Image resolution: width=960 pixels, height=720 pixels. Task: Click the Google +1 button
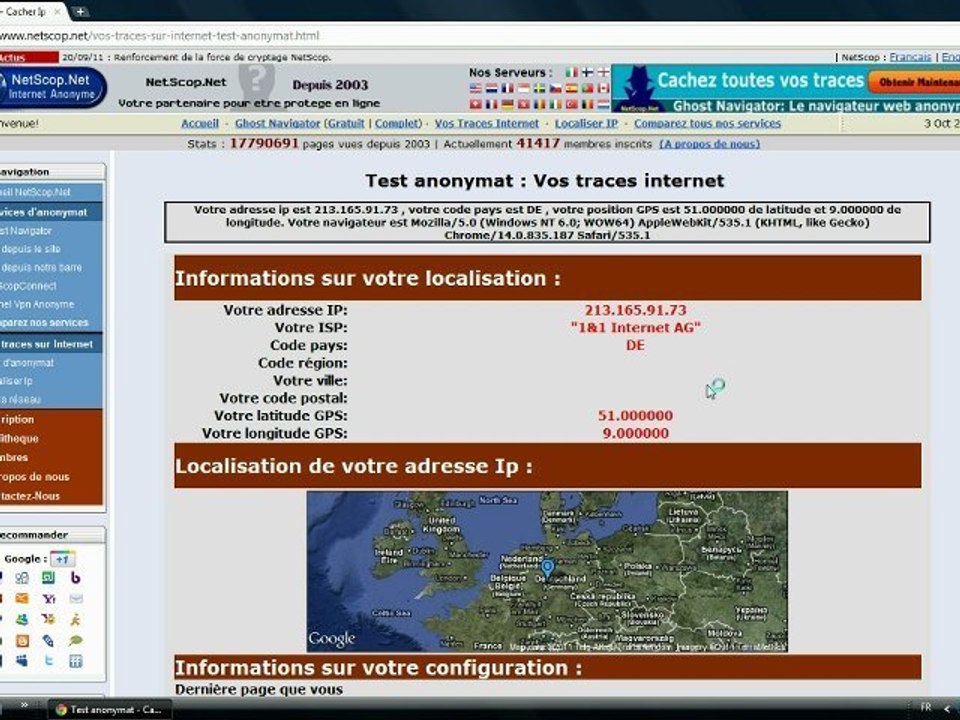[62, 559]
